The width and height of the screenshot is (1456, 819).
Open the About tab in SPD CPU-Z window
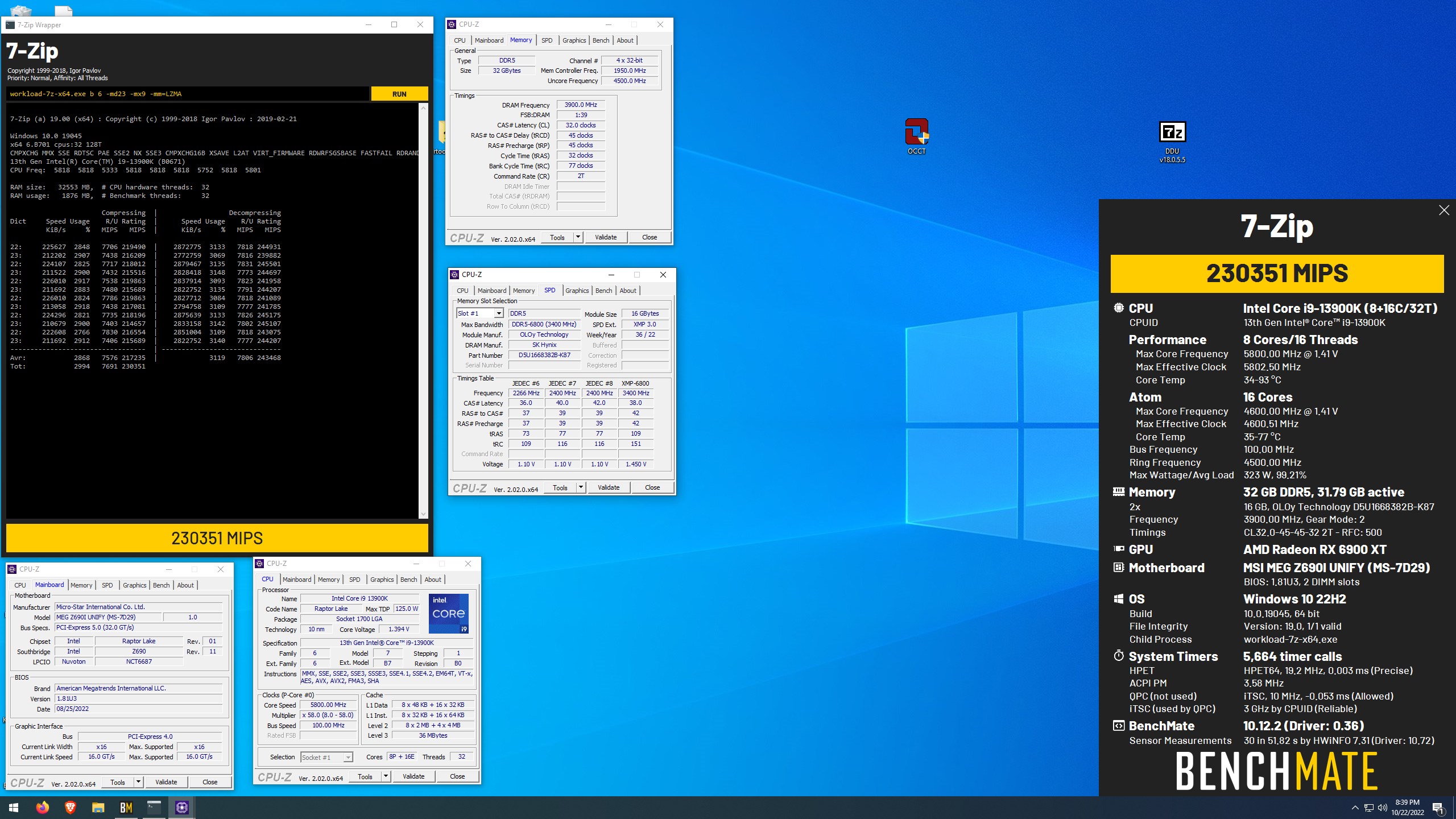click(x=627, y=291)
